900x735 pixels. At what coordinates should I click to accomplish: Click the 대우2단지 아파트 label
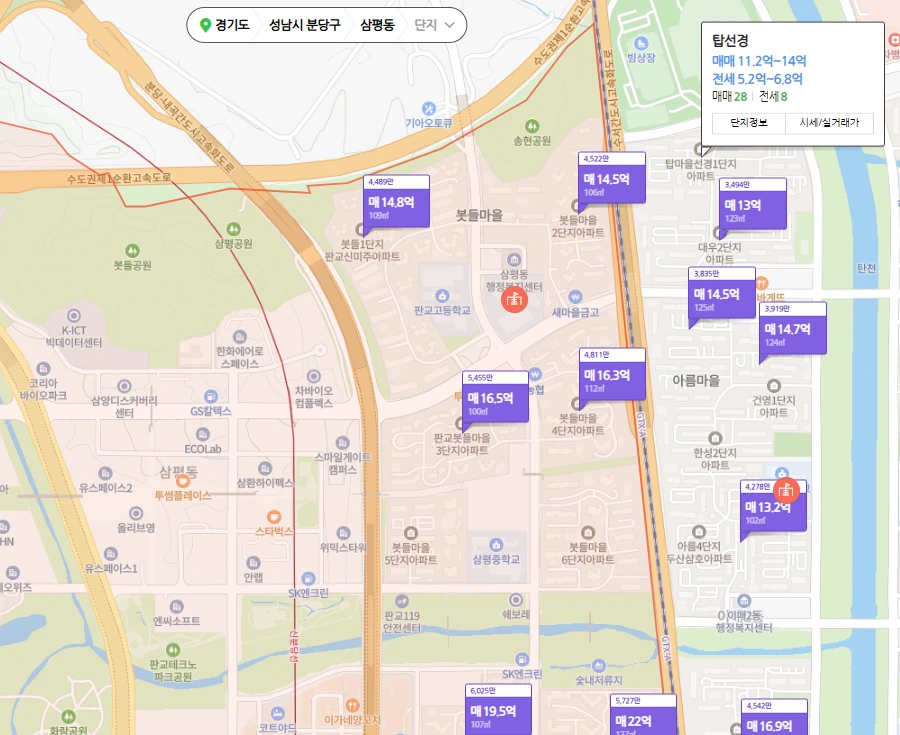point(720,254)
